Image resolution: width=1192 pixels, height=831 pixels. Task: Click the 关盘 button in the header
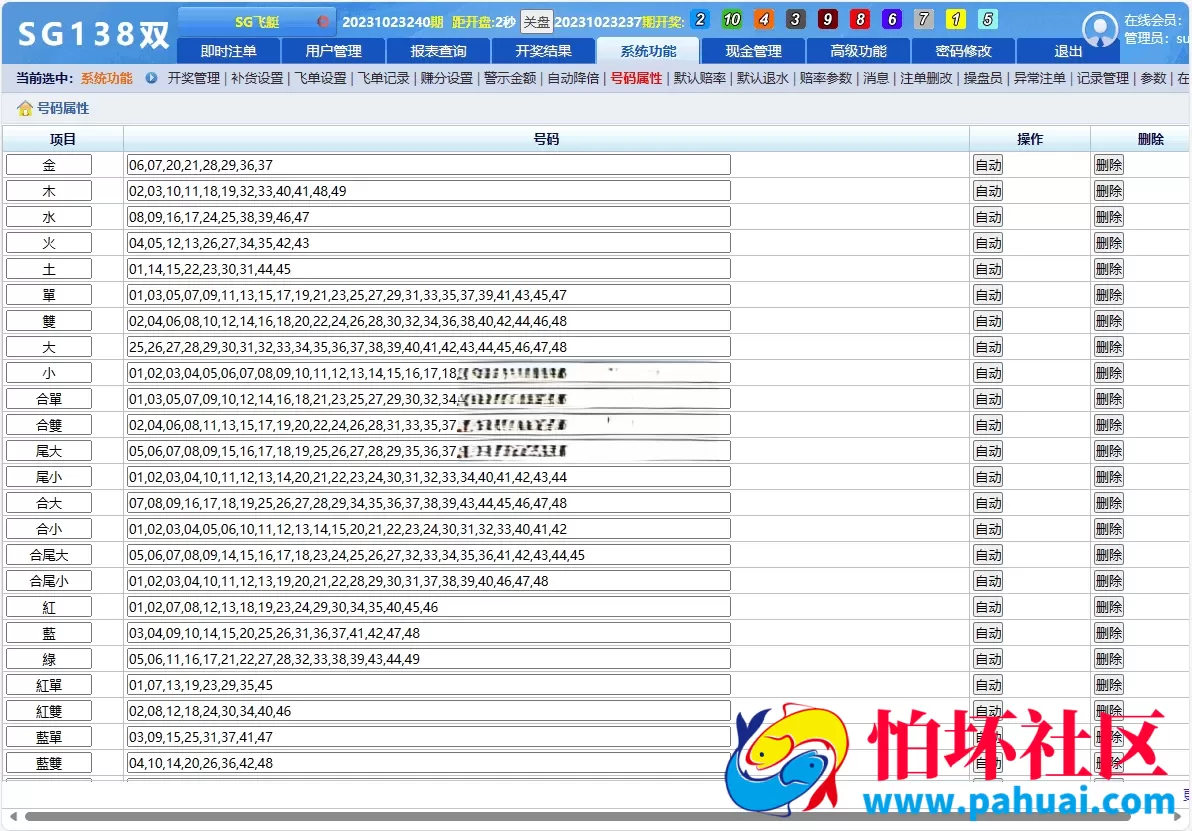pos(537,21)
